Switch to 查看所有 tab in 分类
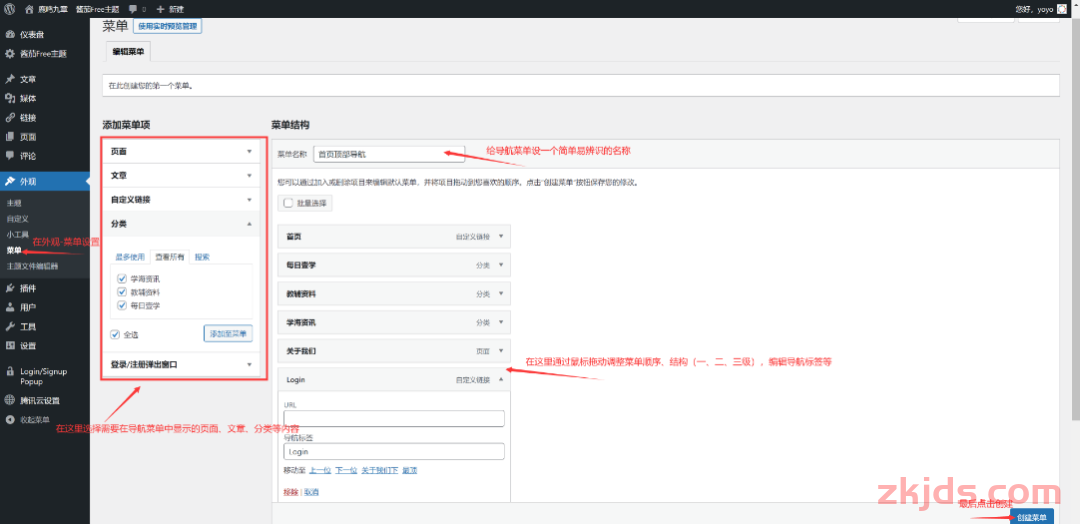 169,257
